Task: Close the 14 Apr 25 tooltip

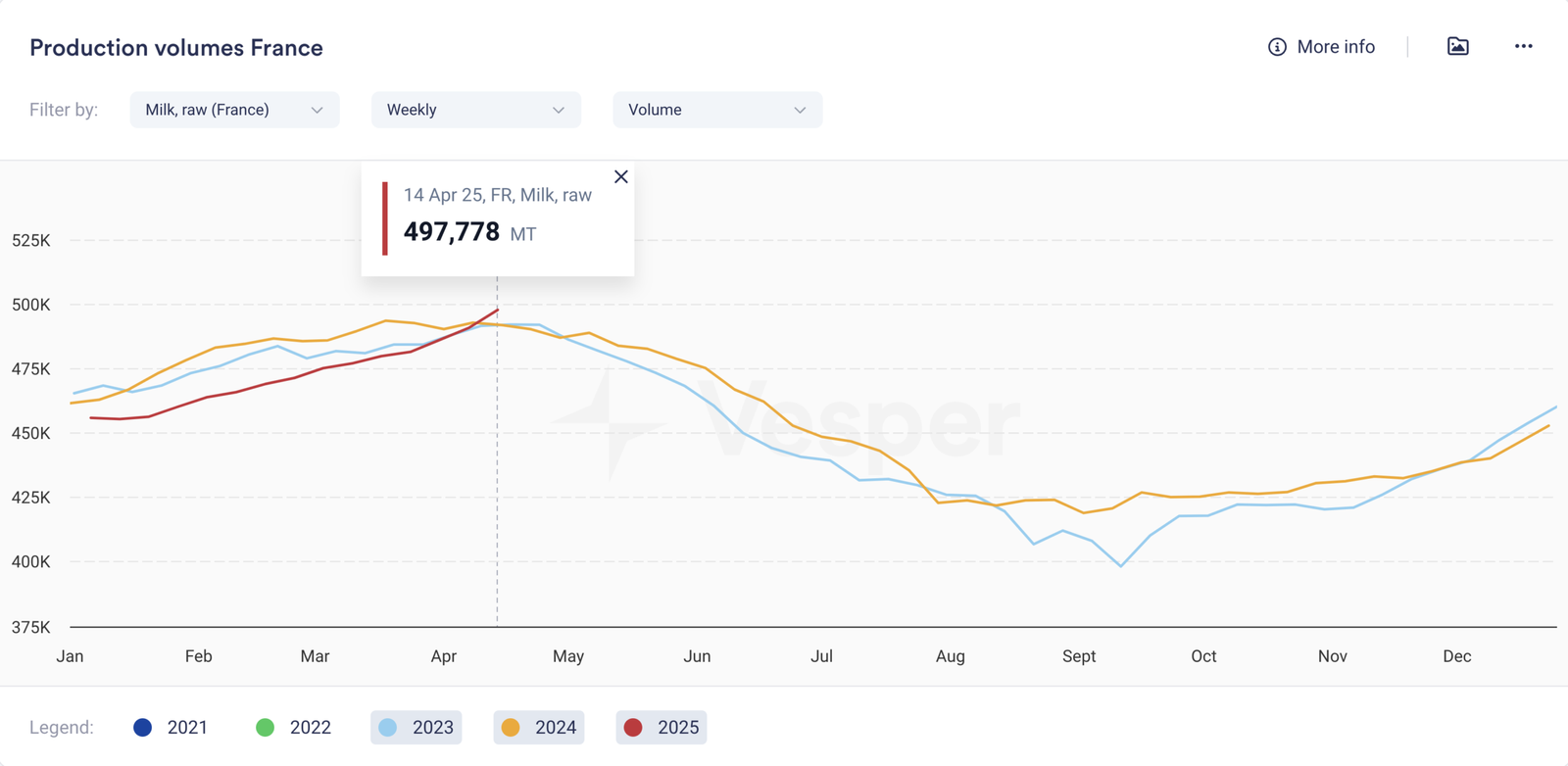Action: point(620,176)
